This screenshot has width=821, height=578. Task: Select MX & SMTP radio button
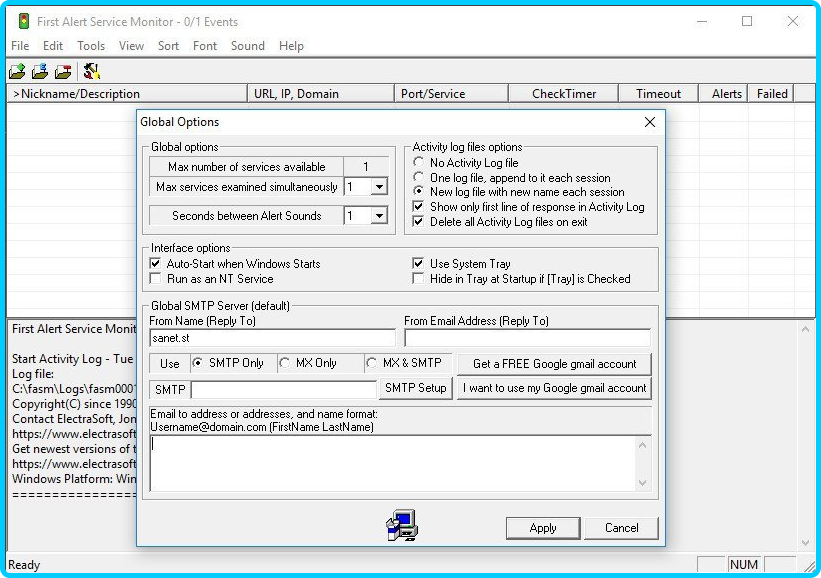[x=372, y=363]
